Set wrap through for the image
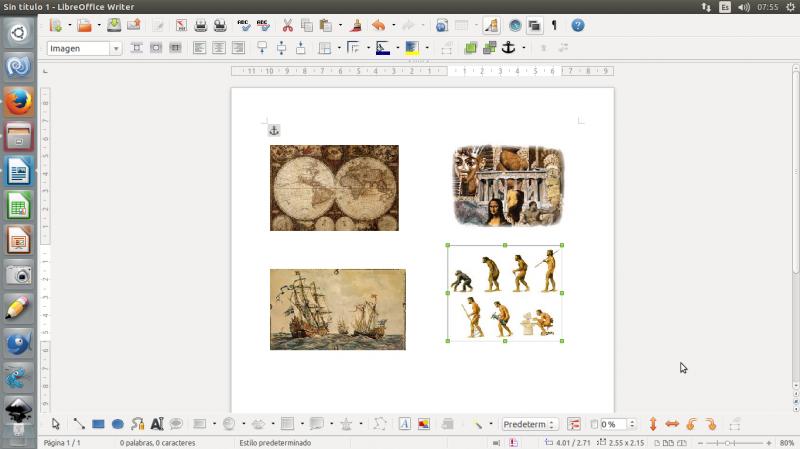This screenshot has height=449, width=800. (x=175, y=48)
